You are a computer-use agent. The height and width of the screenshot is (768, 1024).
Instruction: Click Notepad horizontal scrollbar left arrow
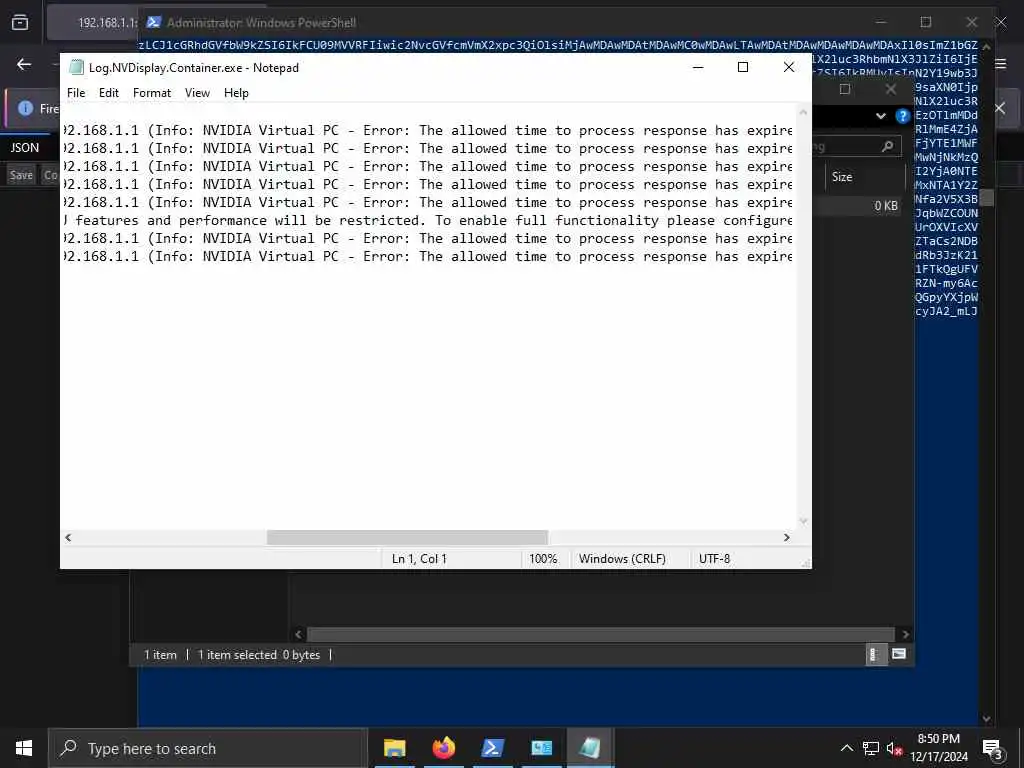click(68, 537)
